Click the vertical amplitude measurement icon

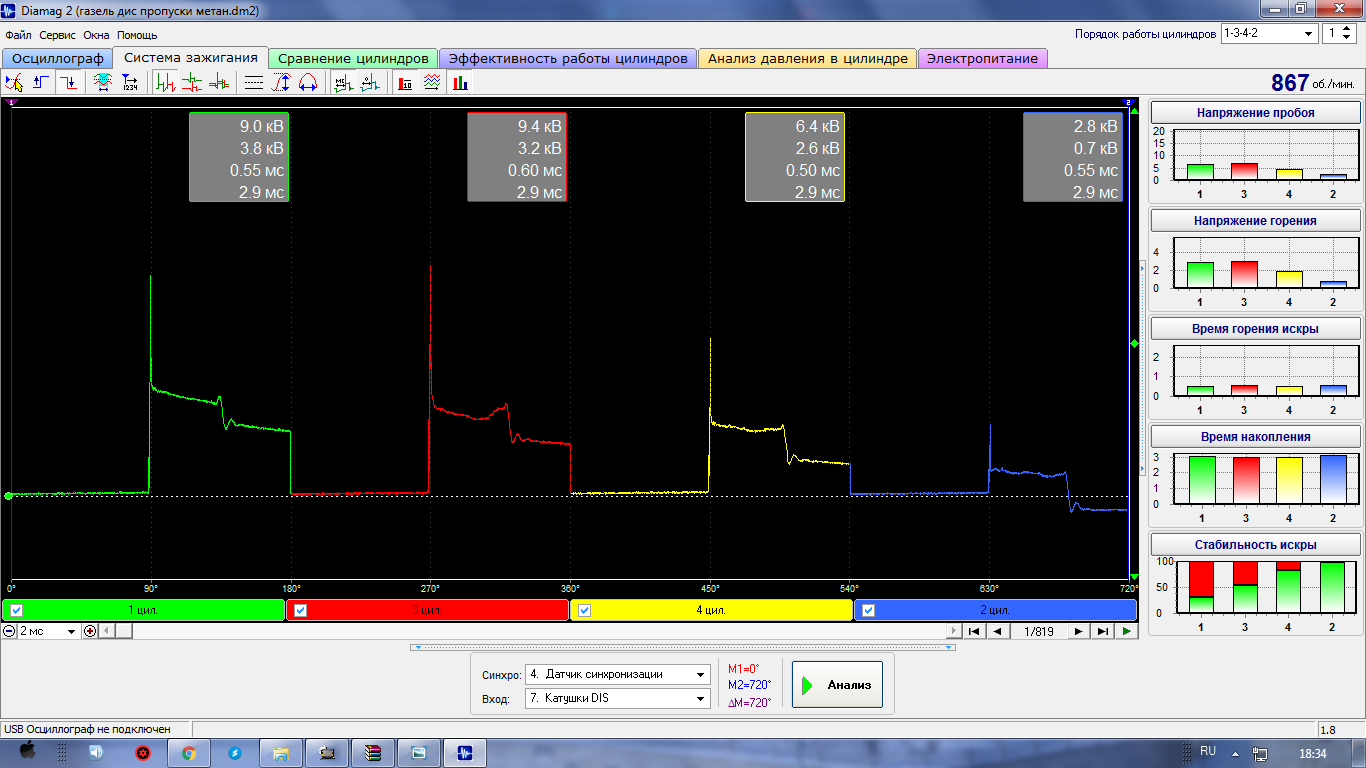coord(281,83)
